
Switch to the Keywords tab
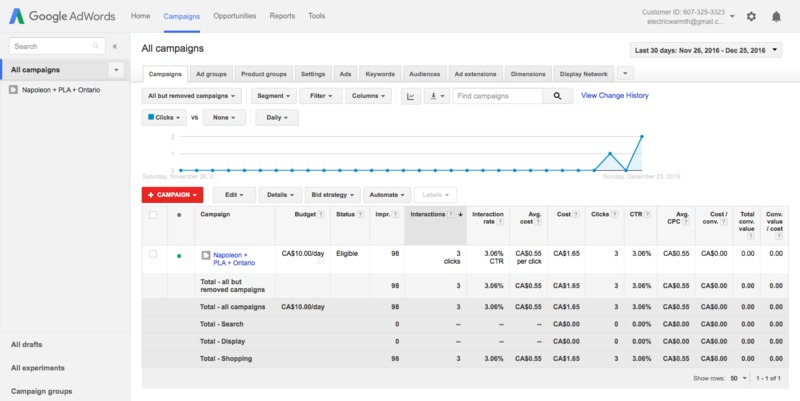click(x=380, y=74)
